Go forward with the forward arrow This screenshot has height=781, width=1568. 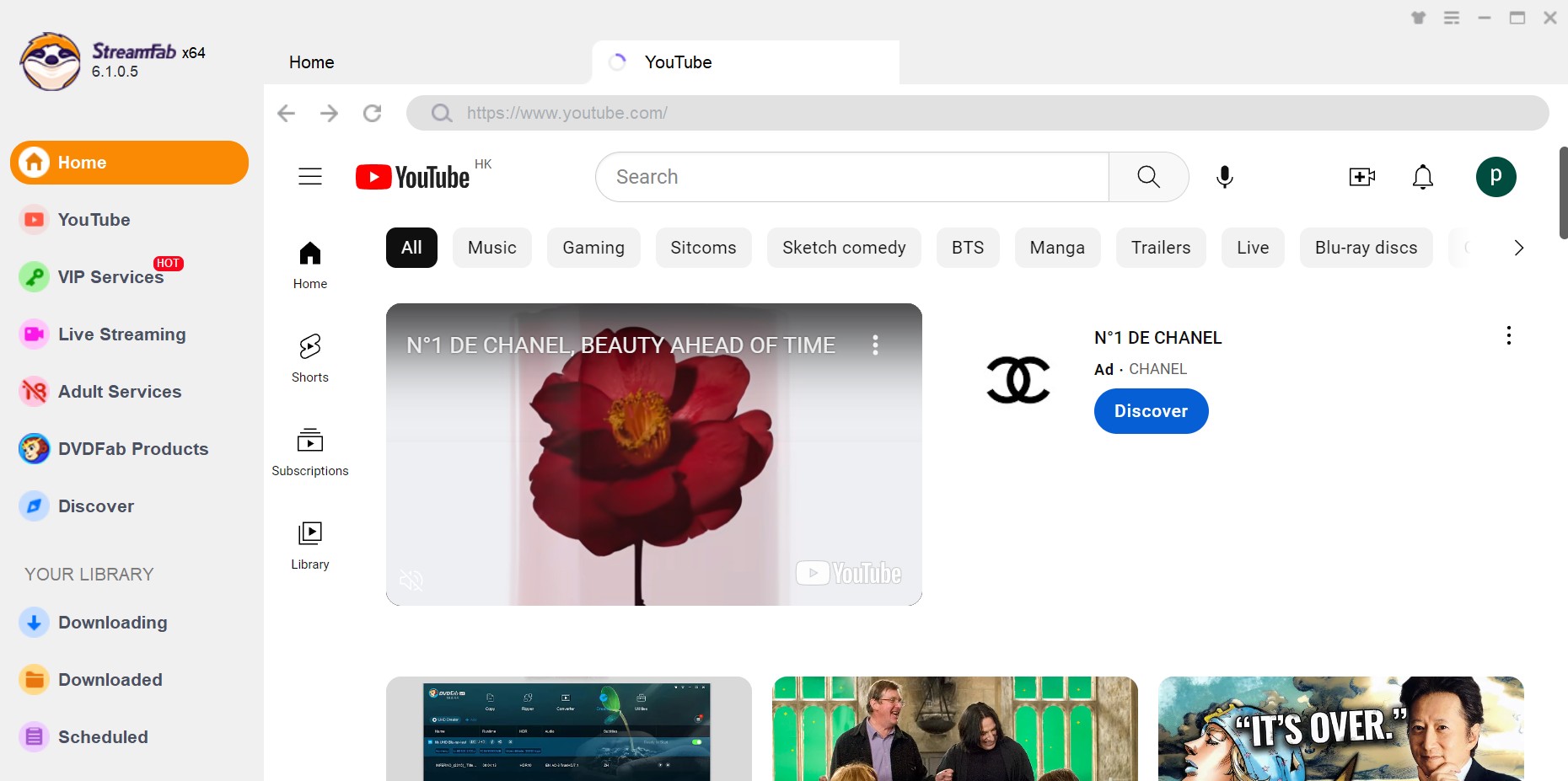[330, 113]
